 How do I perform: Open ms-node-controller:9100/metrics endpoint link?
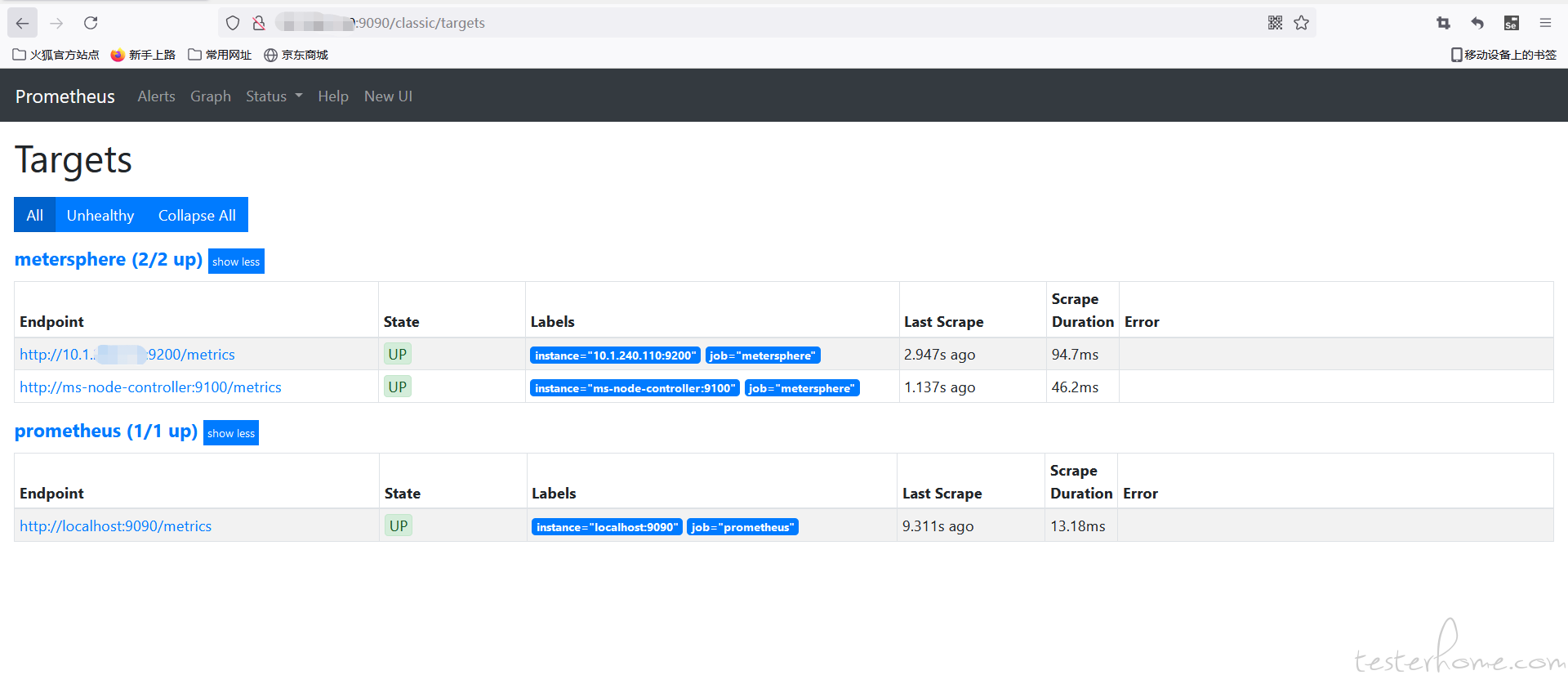pyautogui.click(x=150, y=387)
